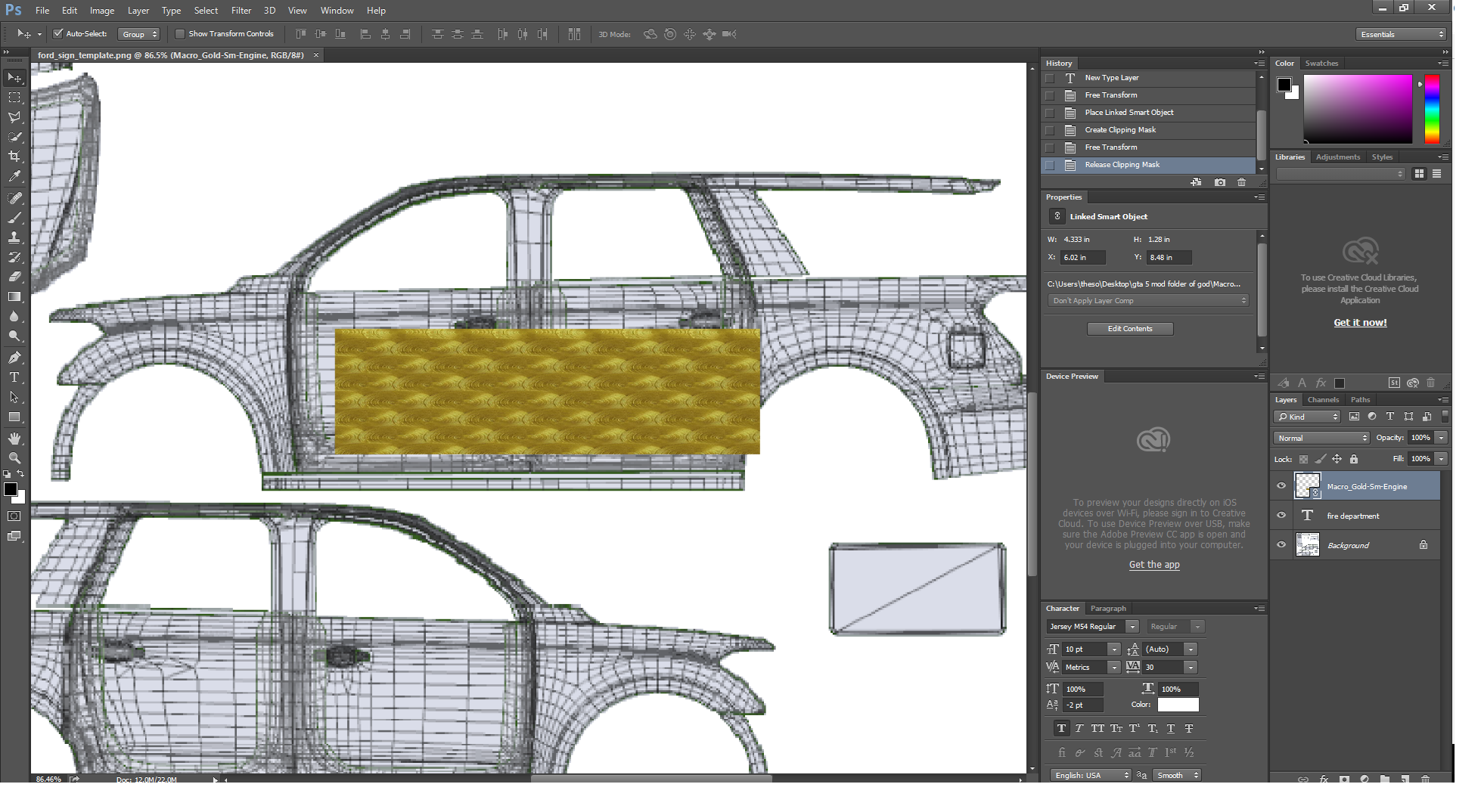The width and height of the screenshot is (1481, 812).
Task: Activate the Zoom tool
Action: pos(14,458)
